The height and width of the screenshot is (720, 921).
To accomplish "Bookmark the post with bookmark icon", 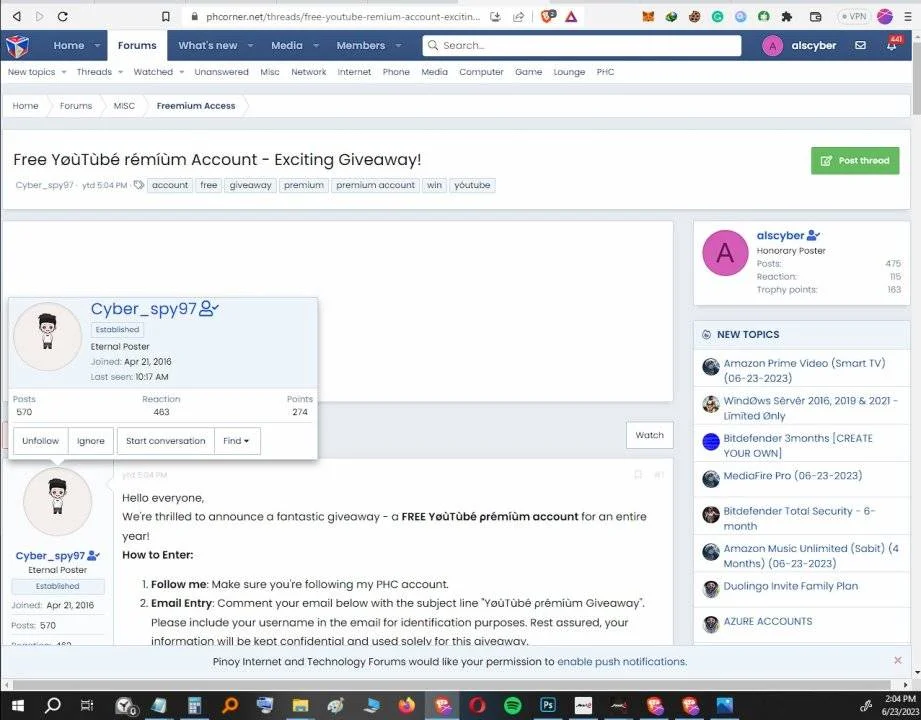I will pos(638,475).
